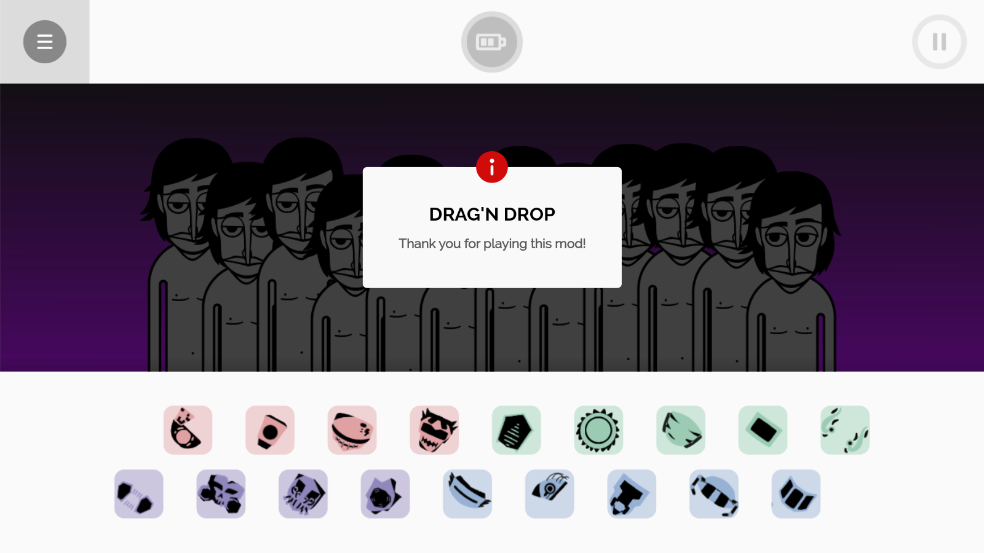984x553 pixels.
Task: Pick the purple rose swirl icon
Action: [x=385, y=494]
